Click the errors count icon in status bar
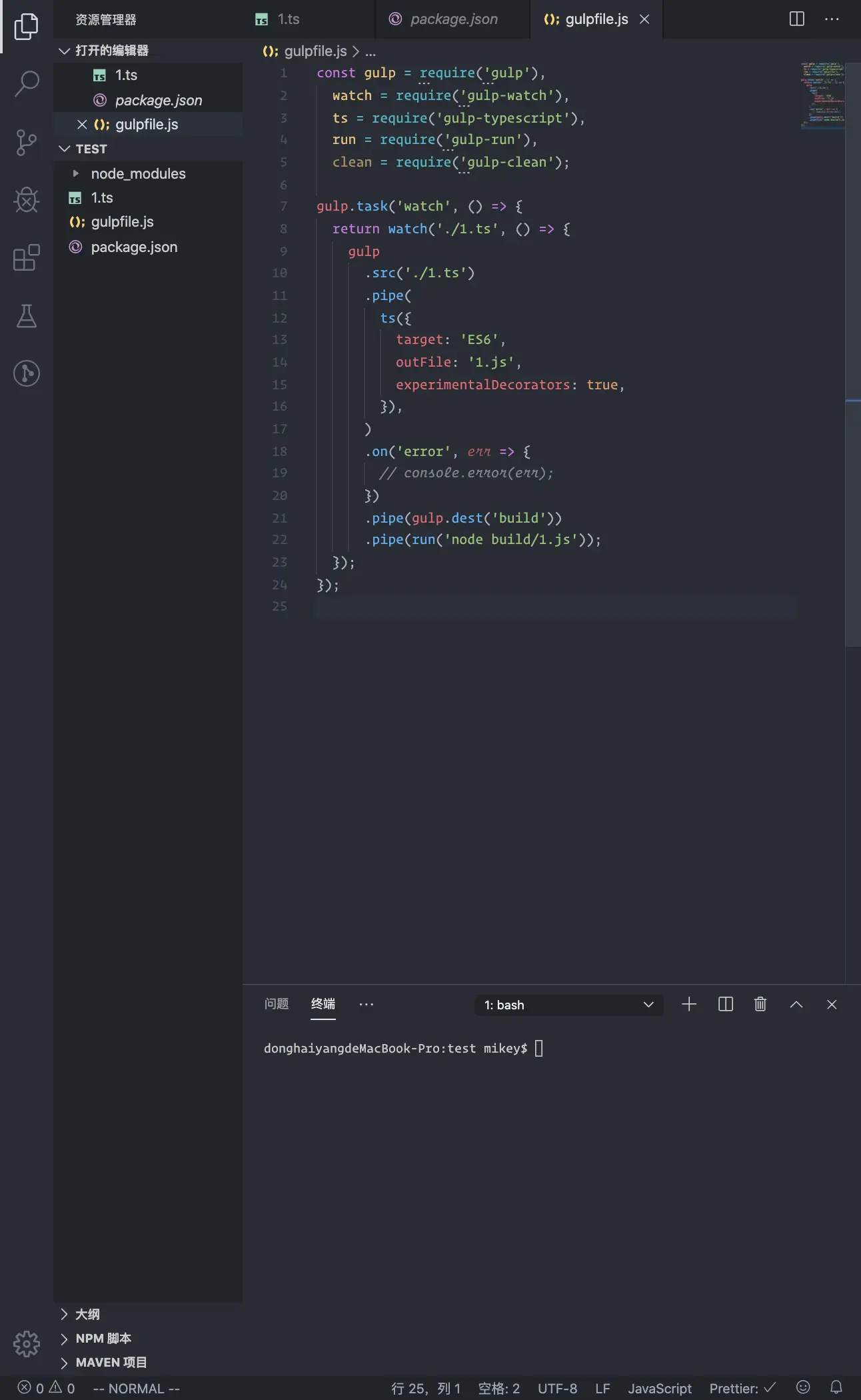861x1400 pixels. 31,1388
